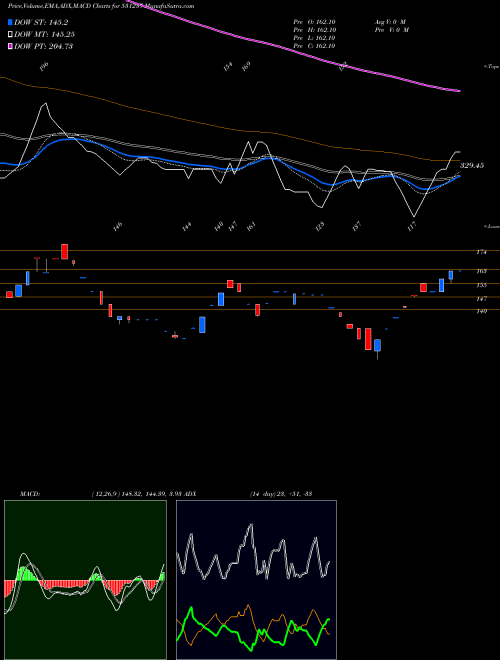Click the 329.45 value beside the EMA lines
Viewport: 500px width, 660px height.
(472, 165)
